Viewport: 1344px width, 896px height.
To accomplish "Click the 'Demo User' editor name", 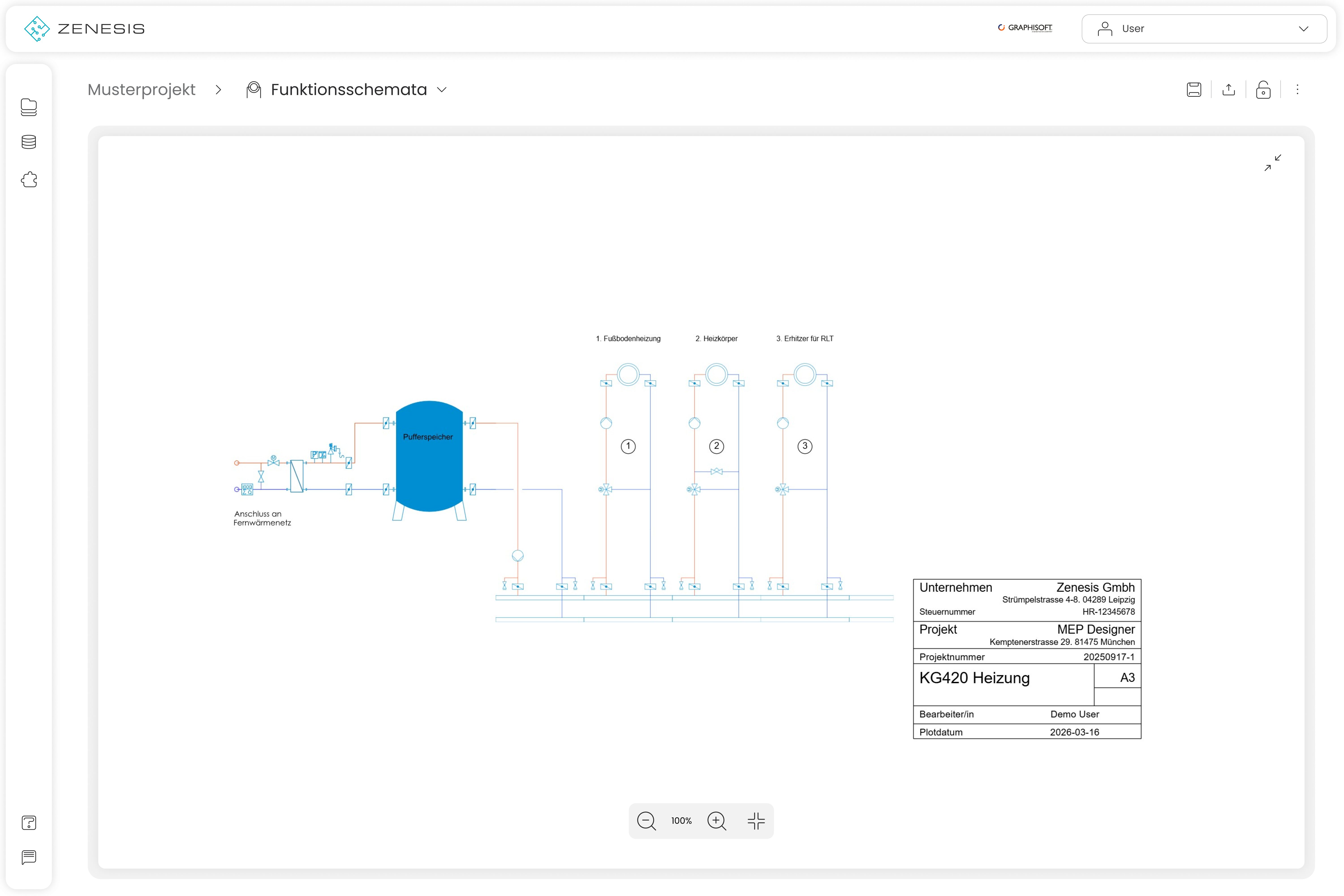I will tap(1074, 714).
